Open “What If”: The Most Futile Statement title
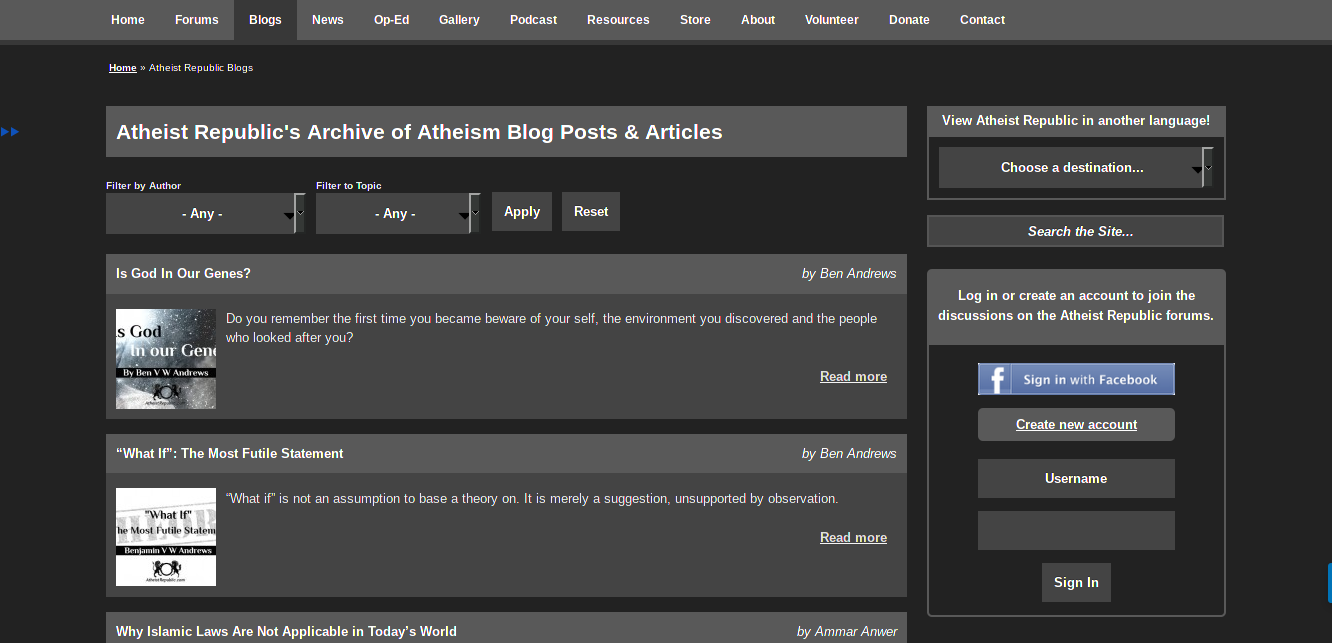 point(229,453)
